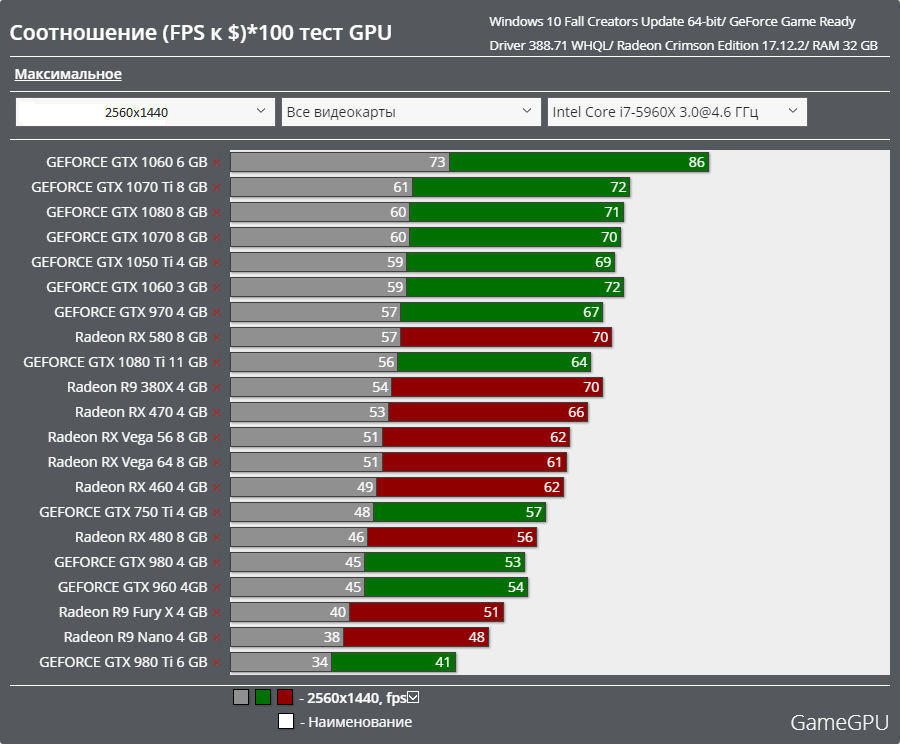Click the Radeon R9 Fury X 4 GB label
The height and width of the screenshot is (744, 900).
133,612
